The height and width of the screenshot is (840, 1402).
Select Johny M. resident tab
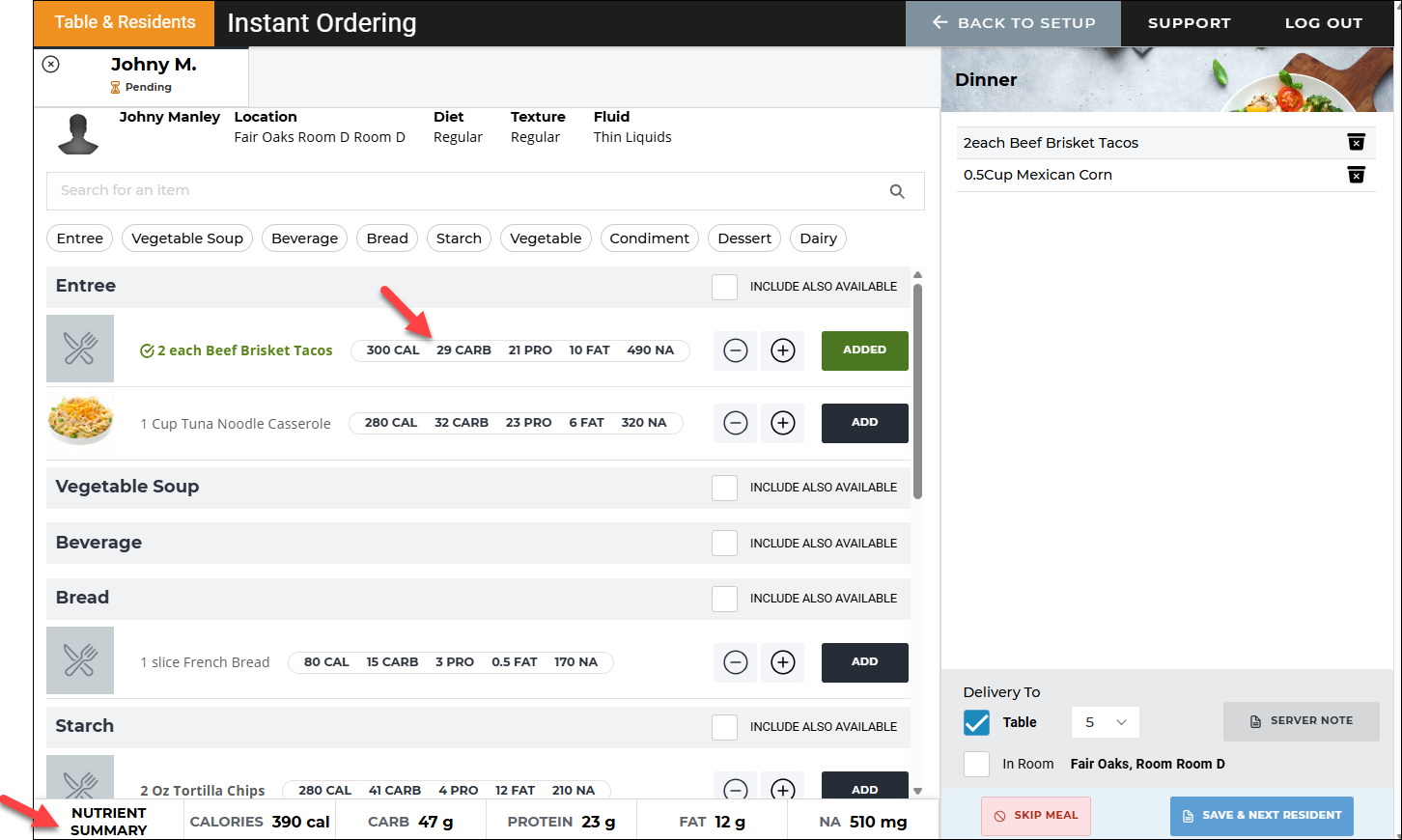(141, 75)
